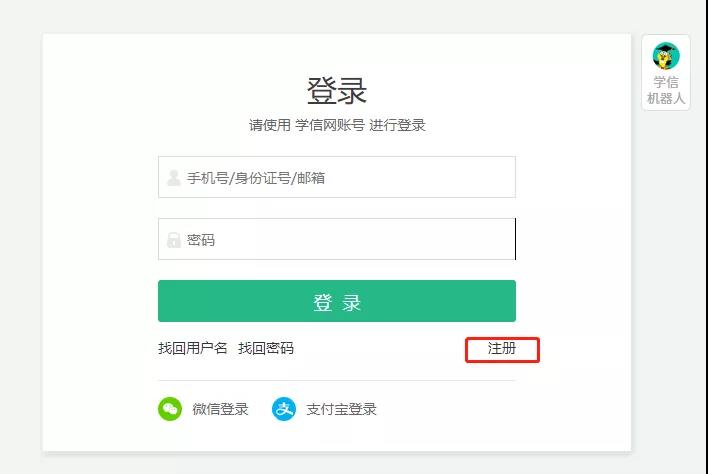Click the 进行登录 text at subtitle end
This screenshot has height=474, width=708.
tap(397, 125)
